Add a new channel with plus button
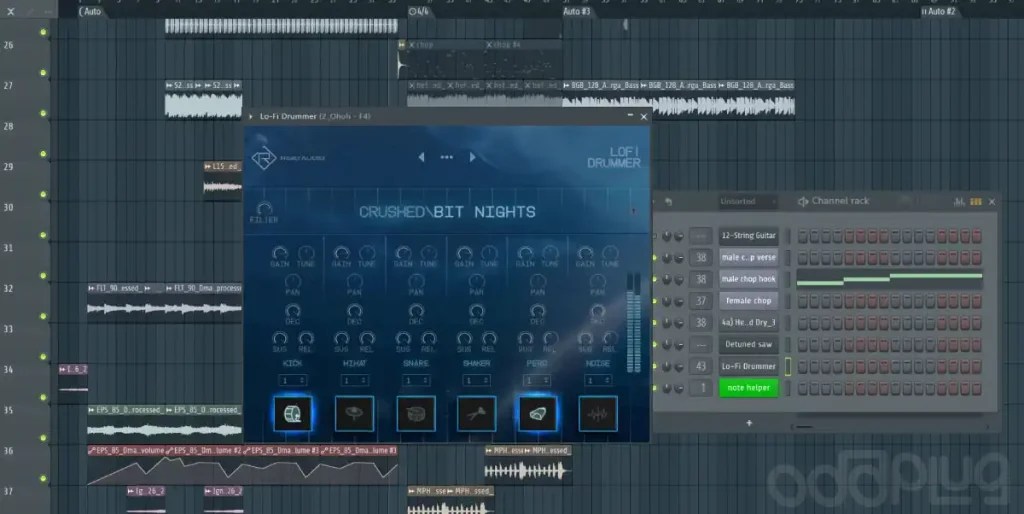This screenshot has height=514, width=1024. point(749,423)
